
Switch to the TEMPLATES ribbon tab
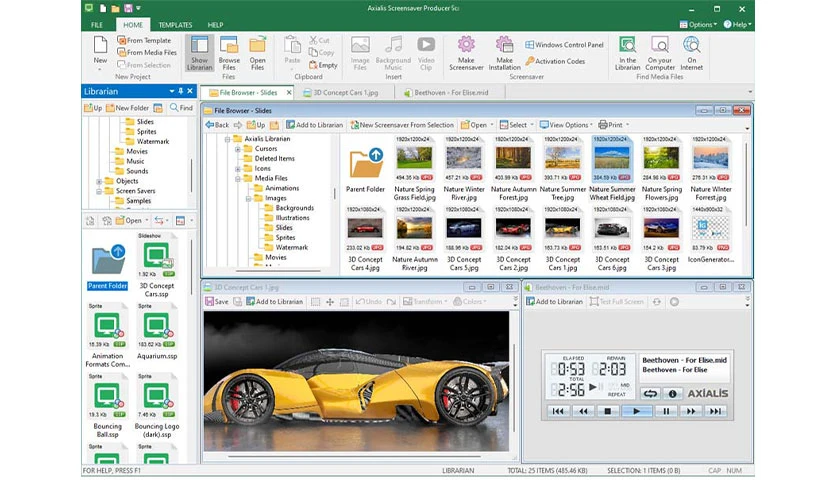175,25
